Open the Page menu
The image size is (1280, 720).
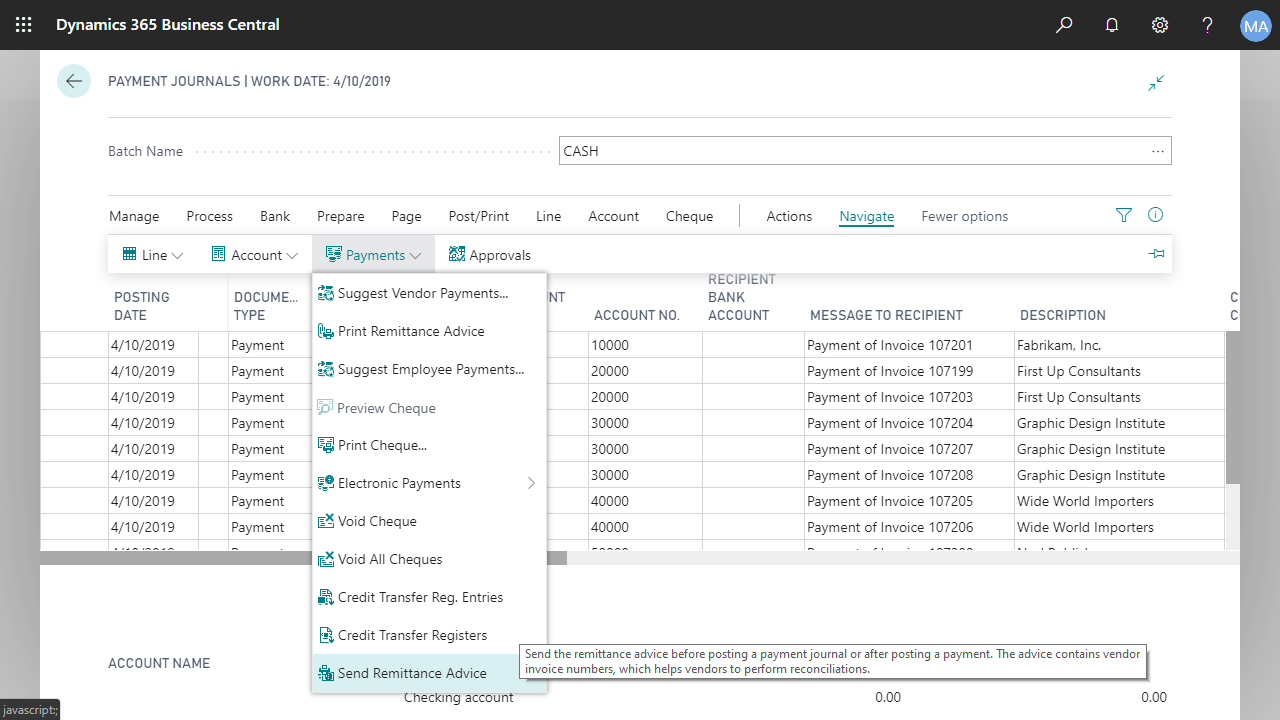pos(407,216)
